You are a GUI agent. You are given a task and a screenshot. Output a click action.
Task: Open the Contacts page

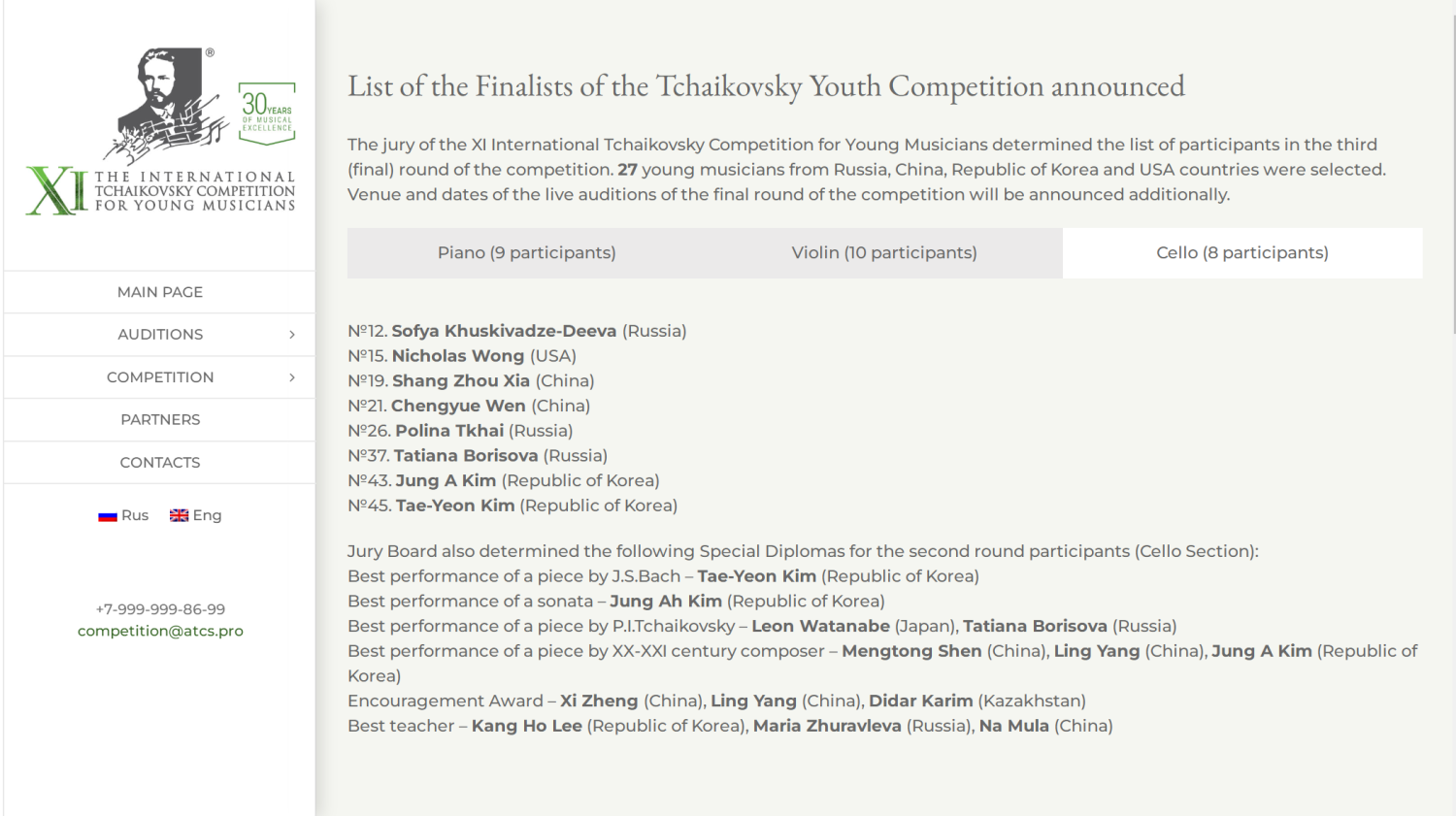tap(160, 463)
